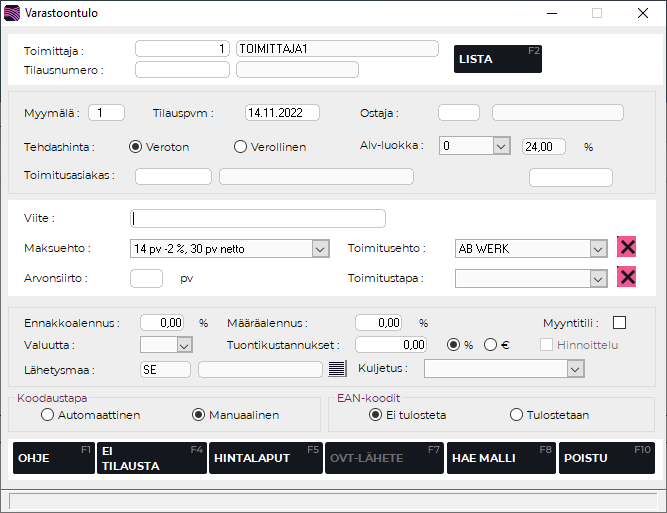Click the pink X next to Toimitustapa
Screen dimensions: 667x513
[x=627, y=277]
